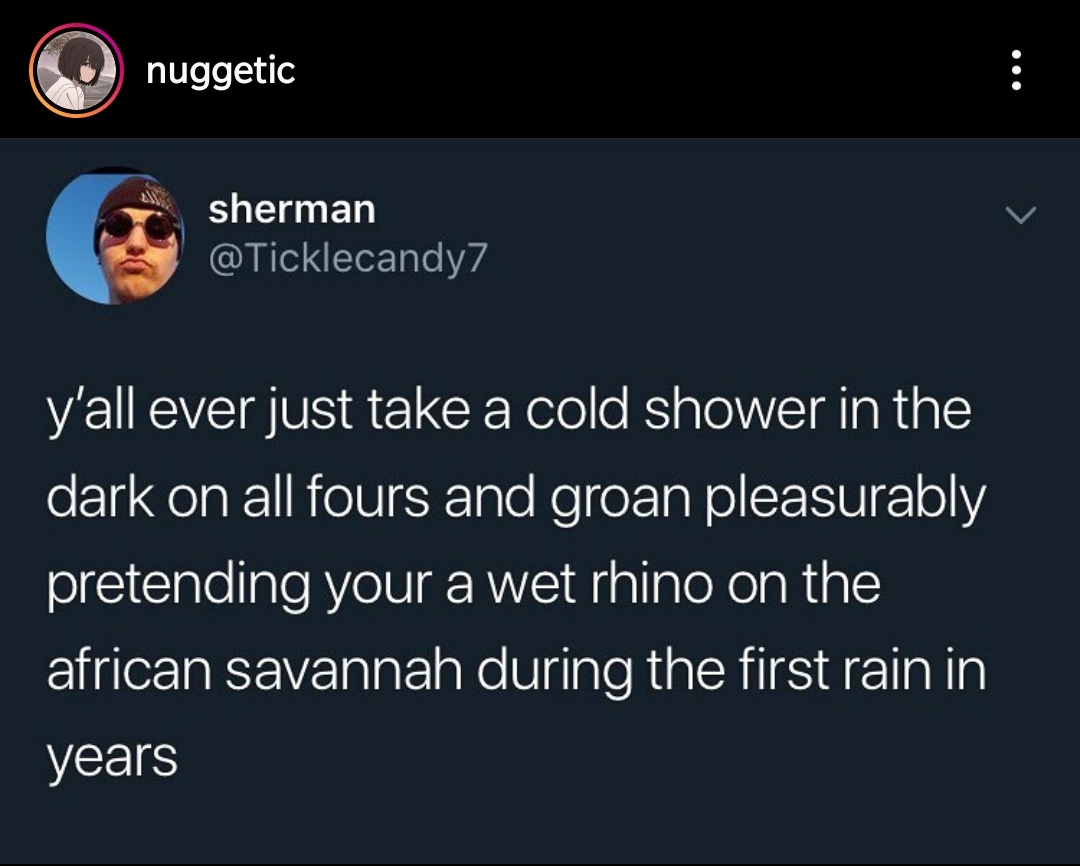The height and width of the screenshot is (866, 1080).
Task: Click the word "pleasurably" in the tweet
Action: (x=846, y=499)
